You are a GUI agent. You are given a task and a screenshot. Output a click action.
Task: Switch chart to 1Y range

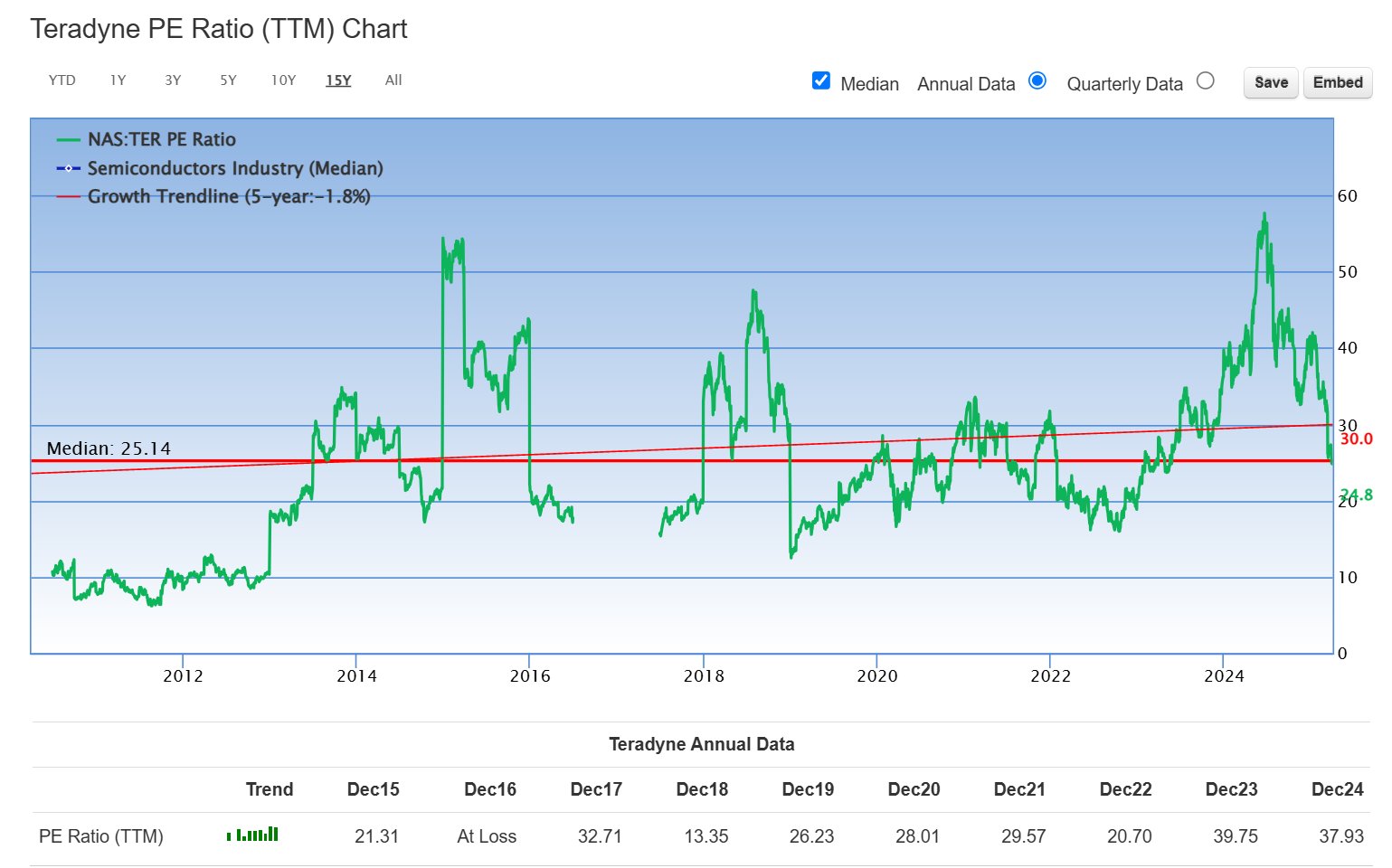(x=118, y=80)
